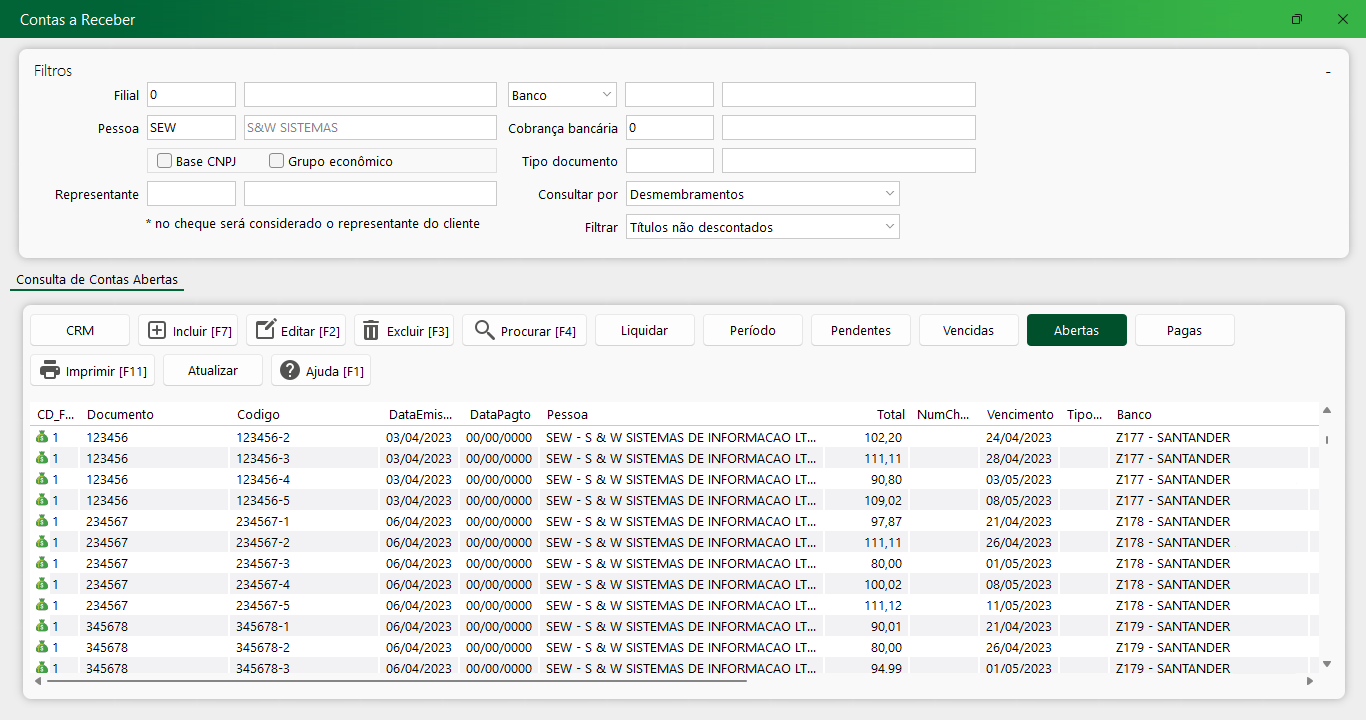Enable the Base CNPJ checkbox
This screenshot has height=720, width=1366.
point(165,161)
